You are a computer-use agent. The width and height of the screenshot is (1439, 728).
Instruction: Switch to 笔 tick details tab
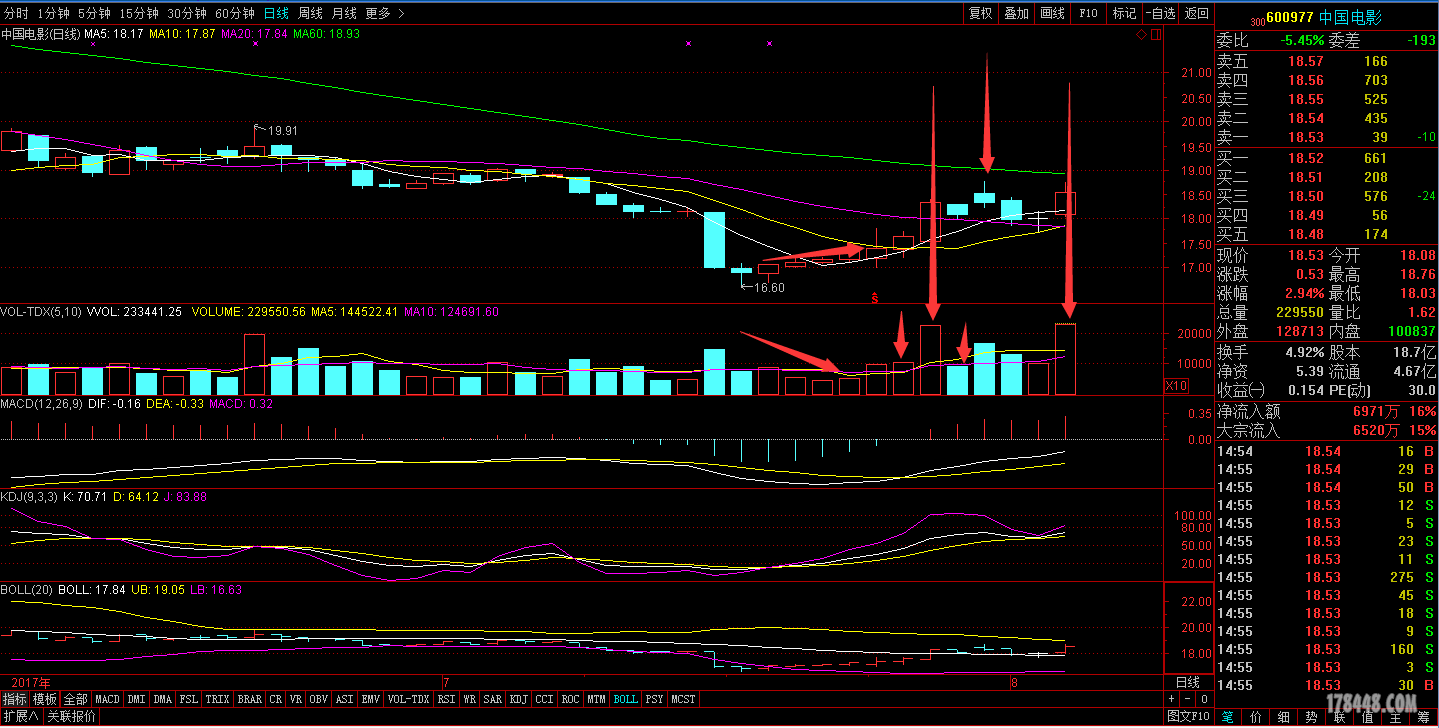pyautogui.click(x=1229, y=717)
